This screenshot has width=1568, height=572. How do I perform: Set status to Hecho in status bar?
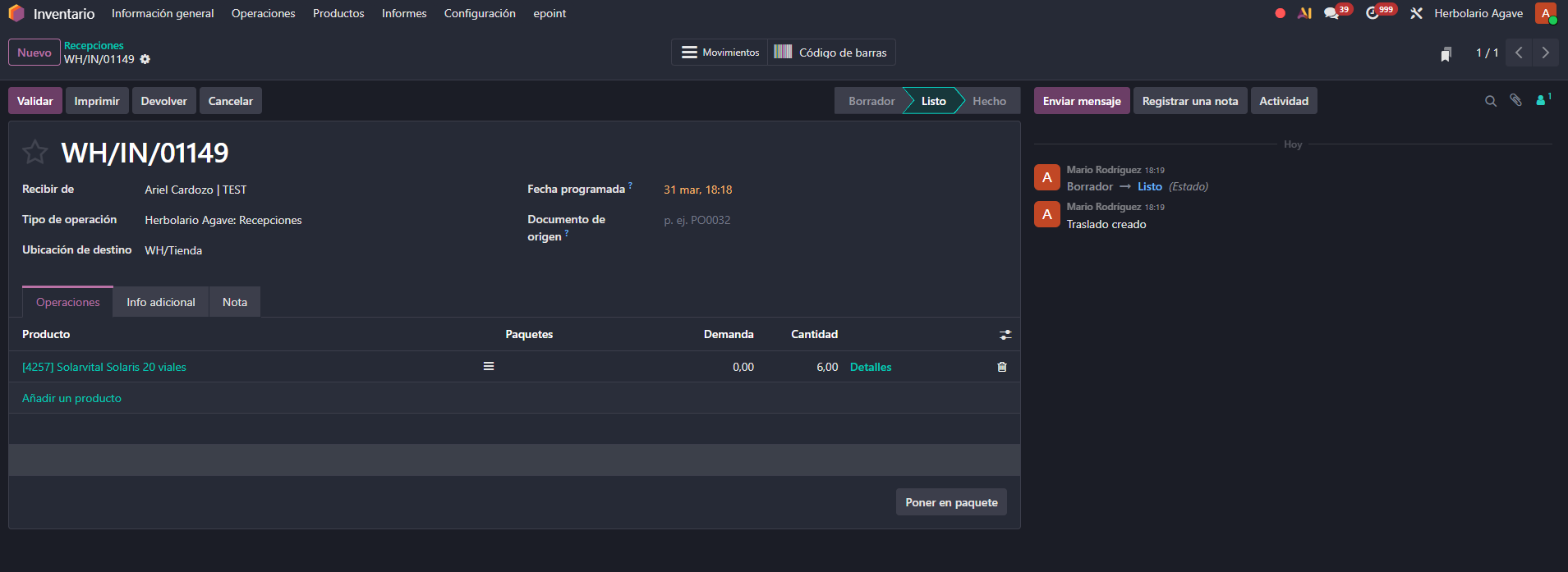pyautogui.click(x=989, y=101)
